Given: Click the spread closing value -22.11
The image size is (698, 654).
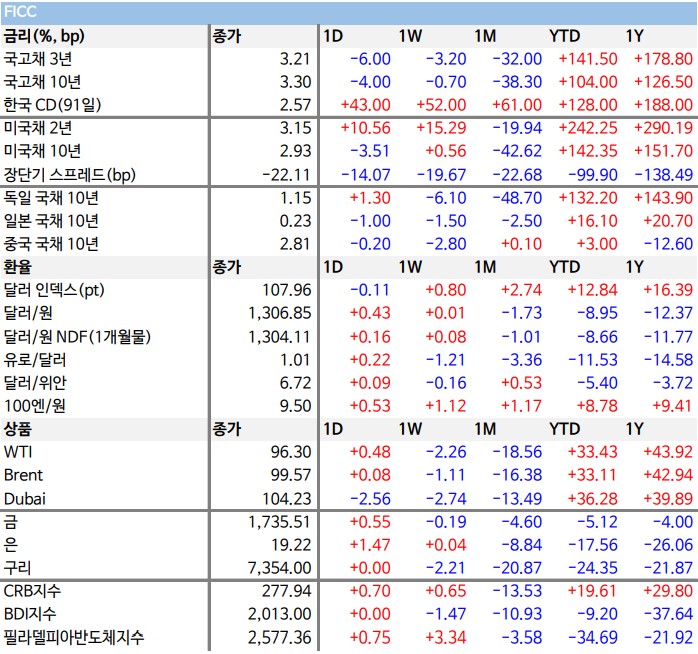Looking at the screenshot, I should click(x=287, y=175).
